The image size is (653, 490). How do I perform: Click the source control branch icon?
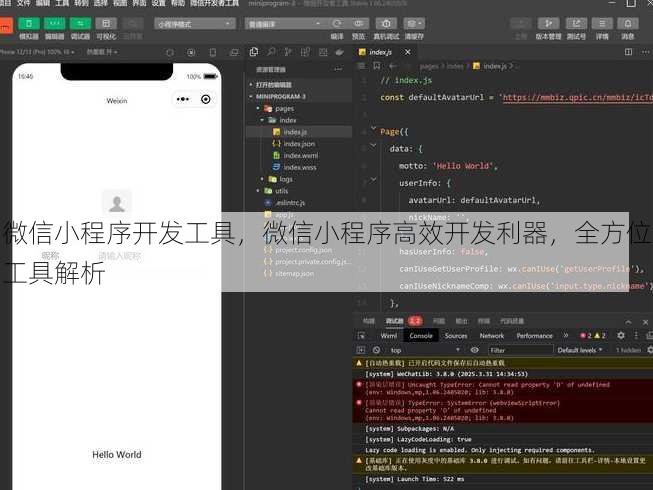(x=288, y=52)
